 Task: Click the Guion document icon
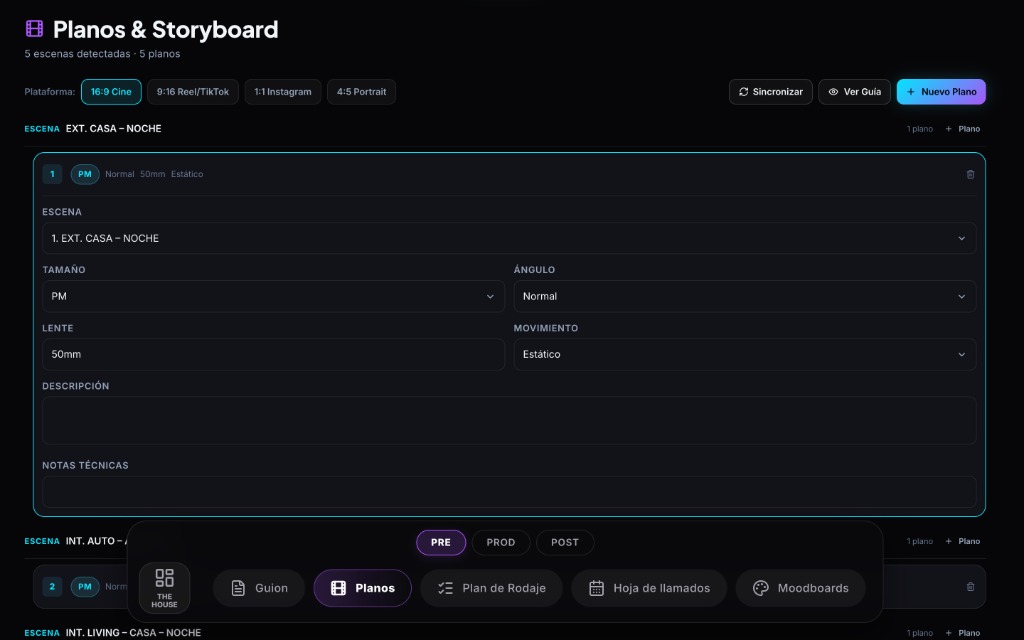click(x=238, y=588)
